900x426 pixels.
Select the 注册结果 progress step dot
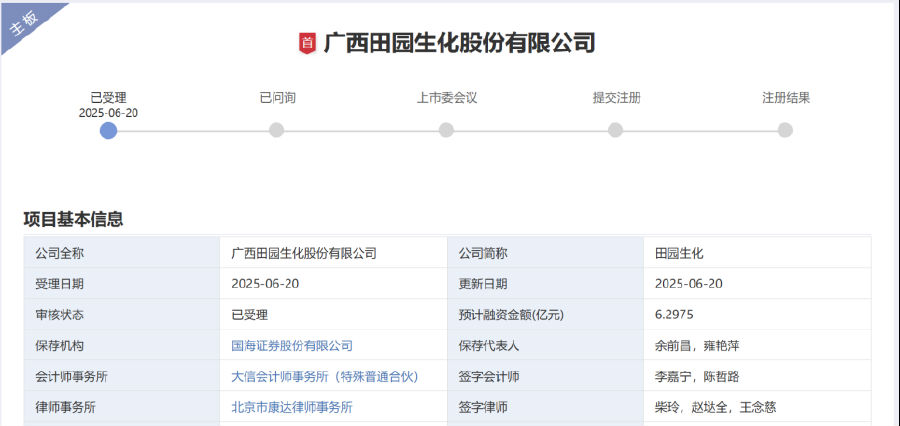(785, 130)
